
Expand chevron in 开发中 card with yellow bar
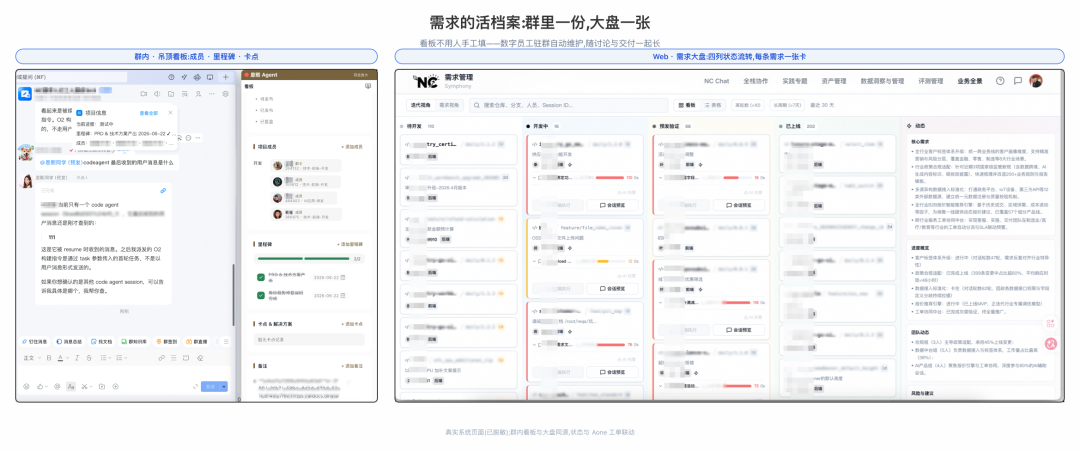click(534, 262)
